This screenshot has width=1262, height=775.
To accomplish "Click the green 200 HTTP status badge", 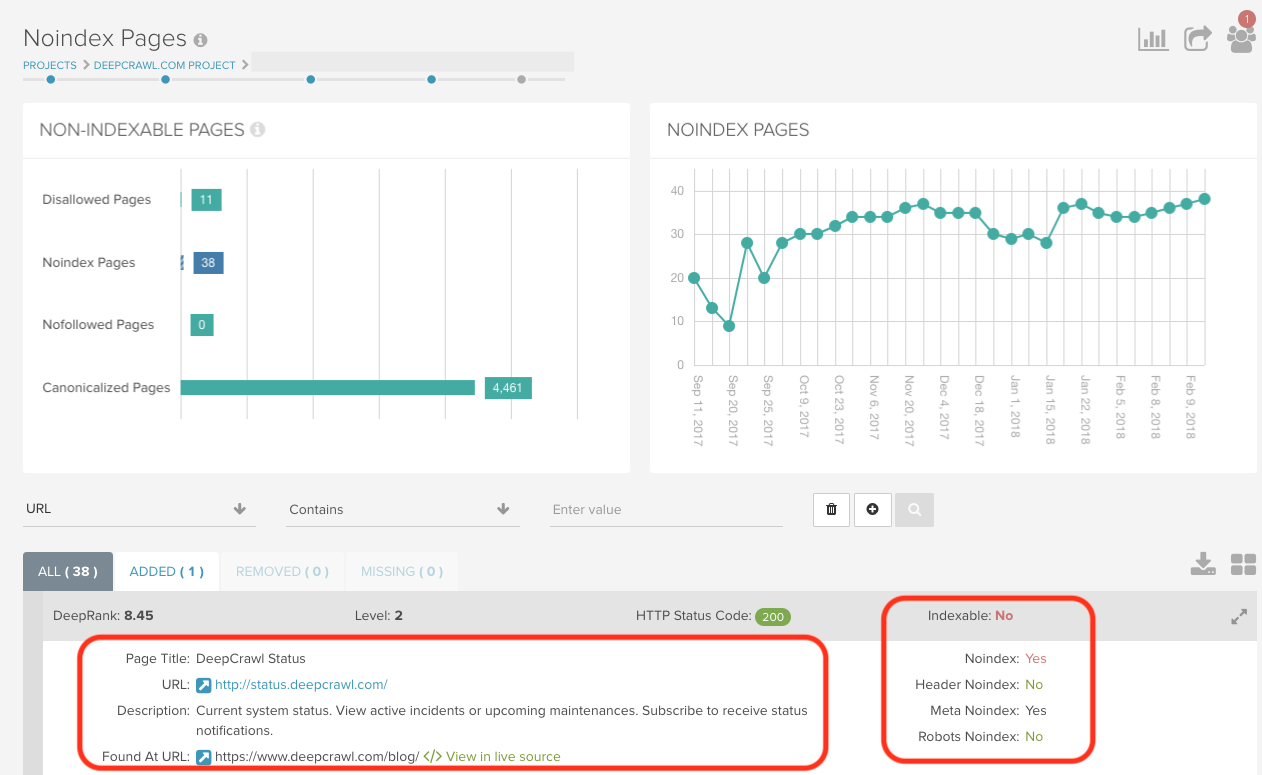I will tap(773, 617).
